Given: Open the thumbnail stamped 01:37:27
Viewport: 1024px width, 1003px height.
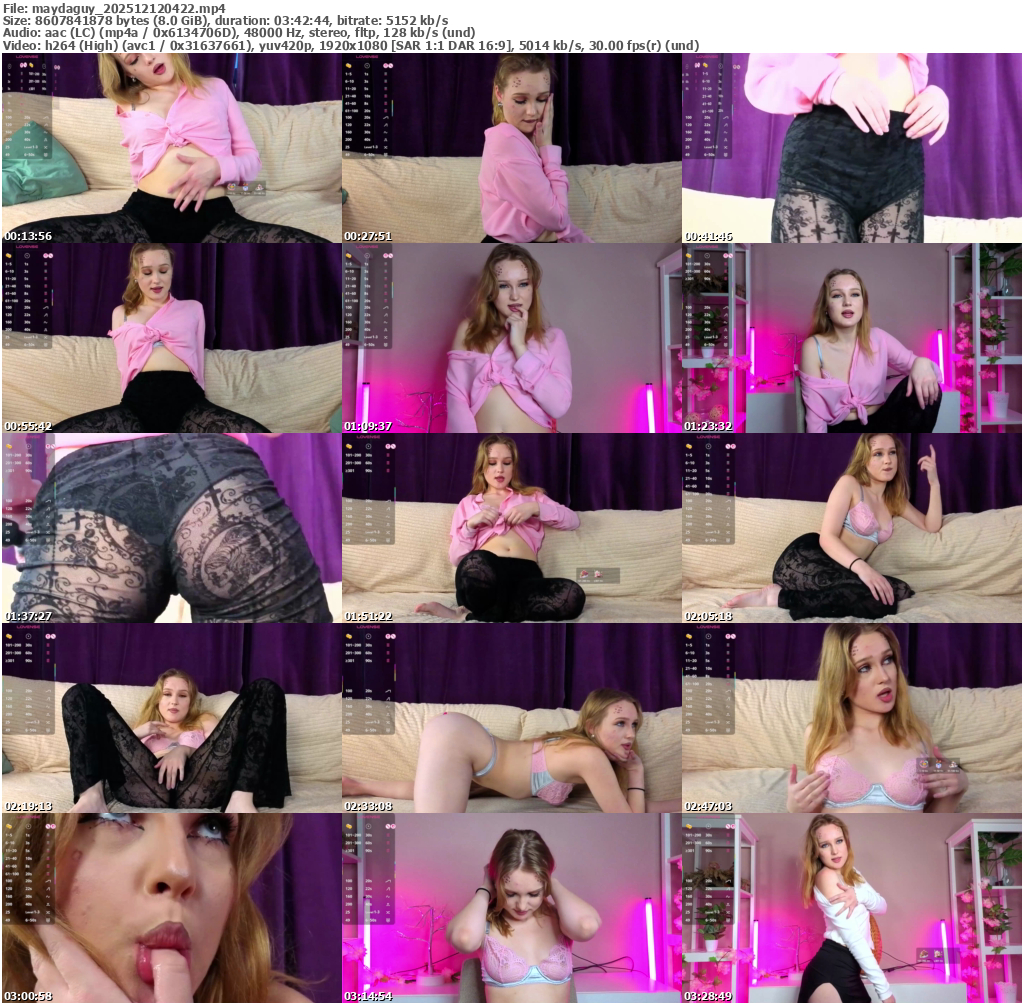Looking at the screenshot, I should click(171, 528).
